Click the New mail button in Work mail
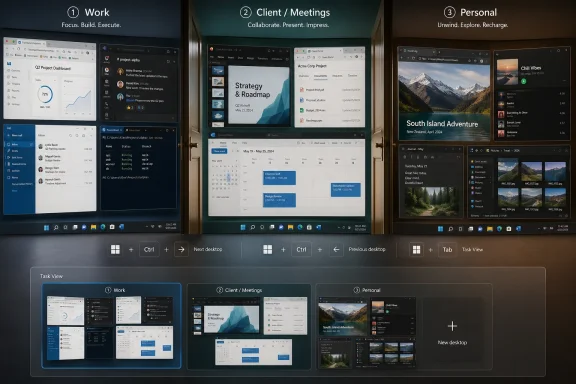Viewport: 576px width, 384px height. 16,135
